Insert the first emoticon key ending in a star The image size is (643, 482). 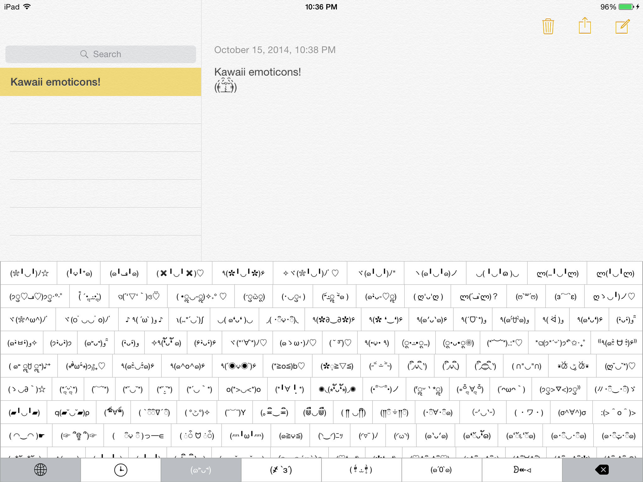(29, 273)
